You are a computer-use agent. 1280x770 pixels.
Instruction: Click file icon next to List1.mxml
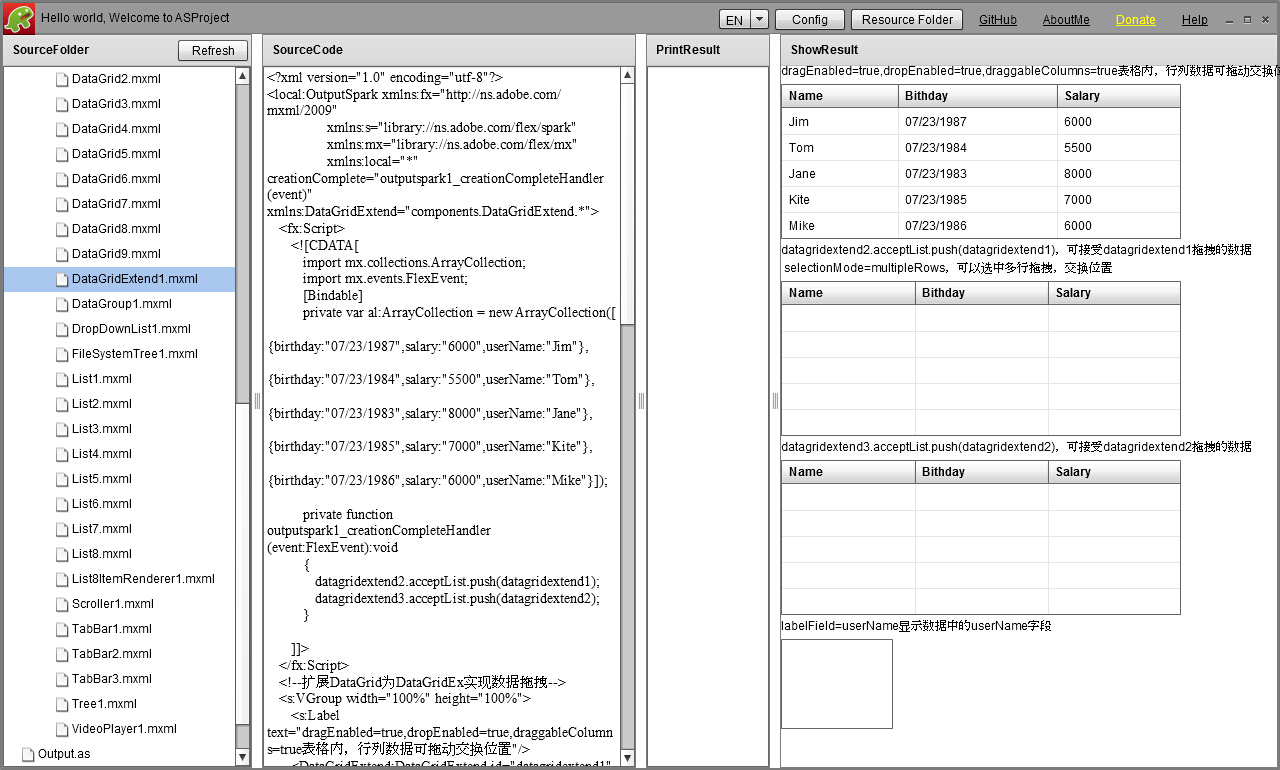(x=61, y=379)
